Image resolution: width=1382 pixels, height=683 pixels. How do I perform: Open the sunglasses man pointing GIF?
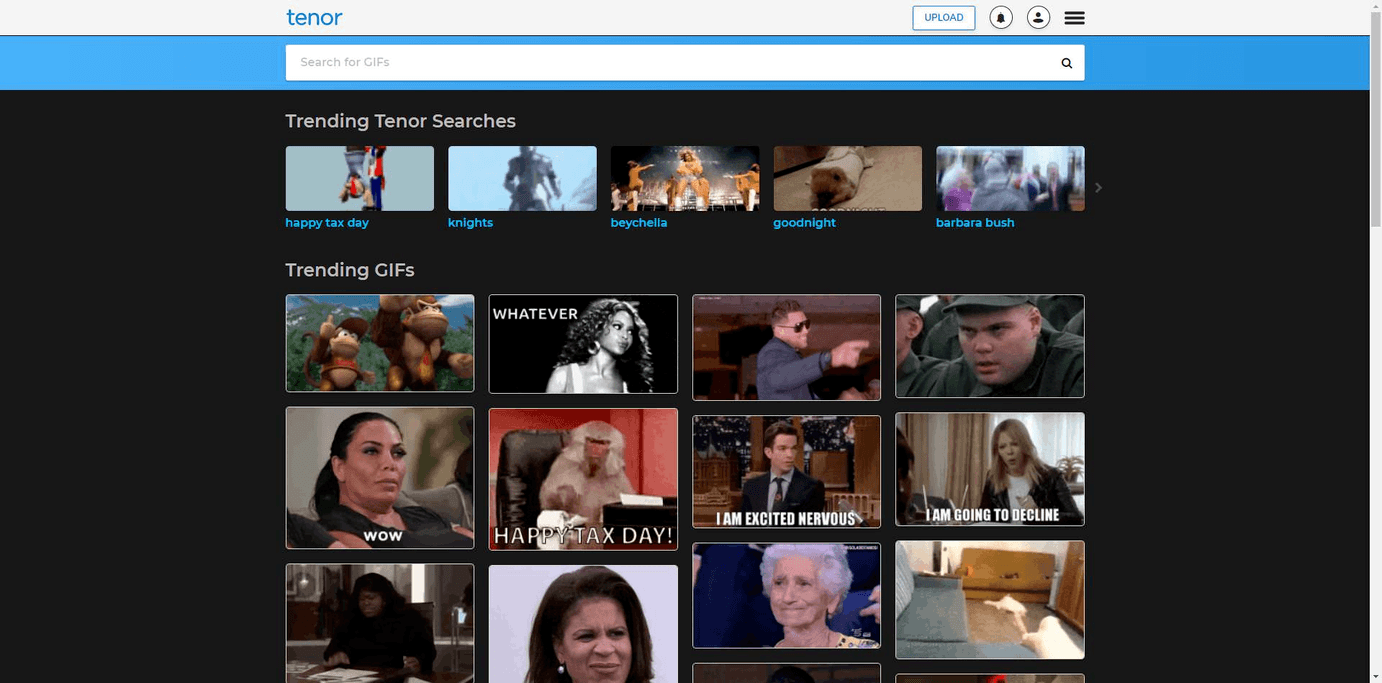(787, 347)
